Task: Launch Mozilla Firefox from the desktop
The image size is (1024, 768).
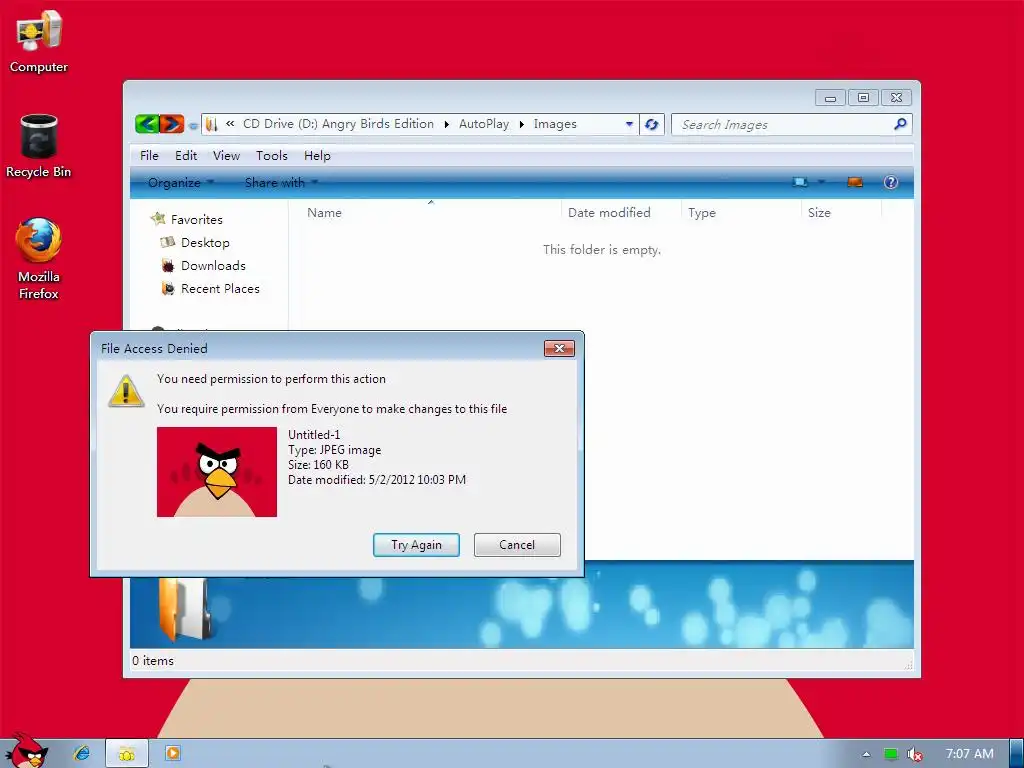Action: 39,259
